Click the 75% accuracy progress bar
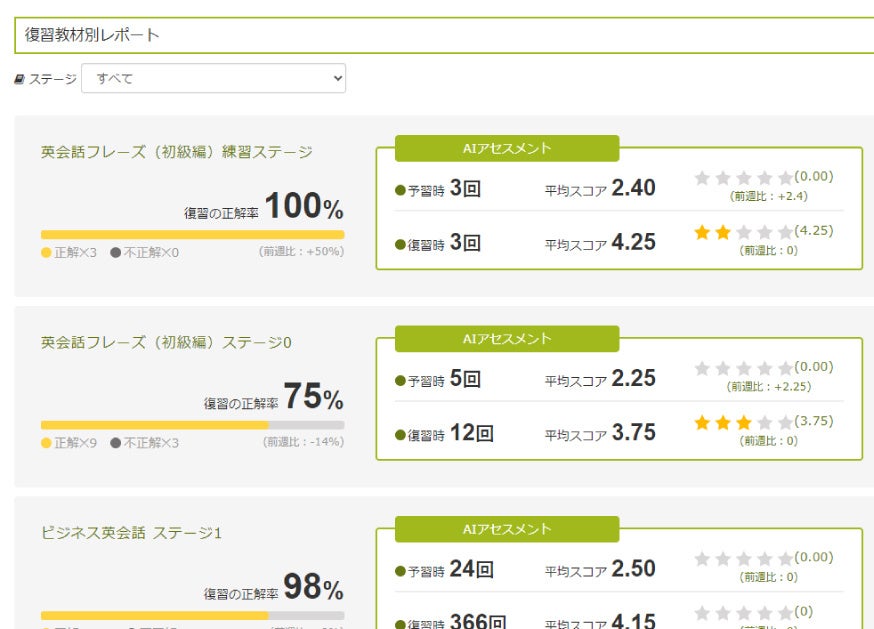Screen dimensions: 874x629 click(x=192, y=425)
